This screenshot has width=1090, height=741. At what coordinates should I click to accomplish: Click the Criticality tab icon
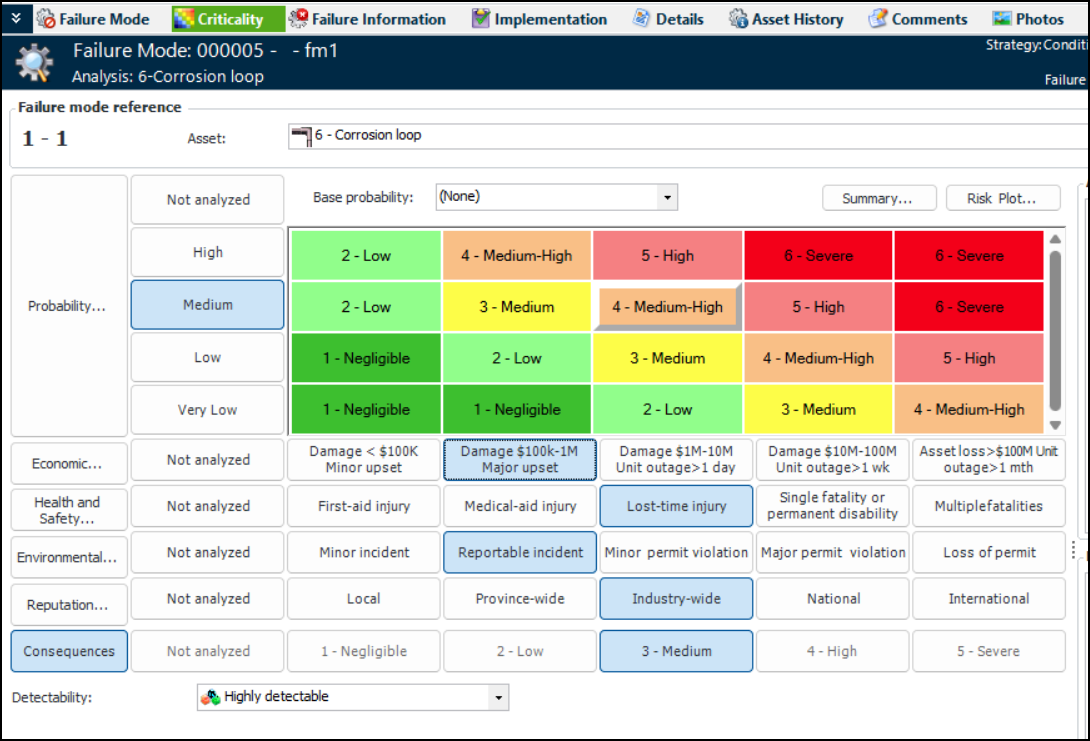click(x=184, y=19)
